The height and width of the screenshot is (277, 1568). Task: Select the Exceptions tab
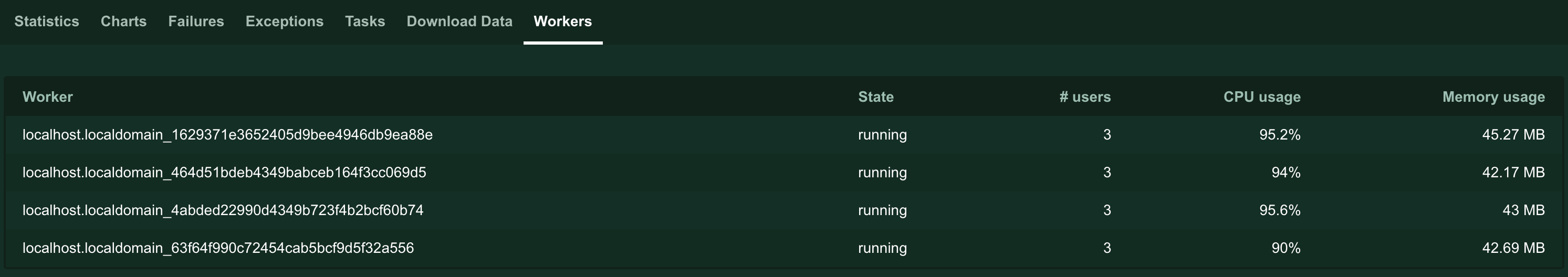click(x=284, y=22)
